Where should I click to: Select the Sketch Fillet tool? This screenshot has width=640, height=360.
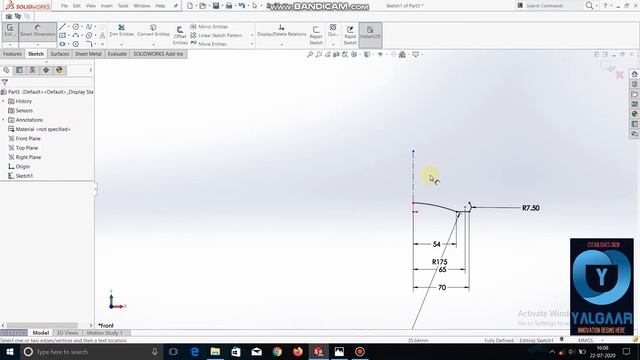pos(89,44)
